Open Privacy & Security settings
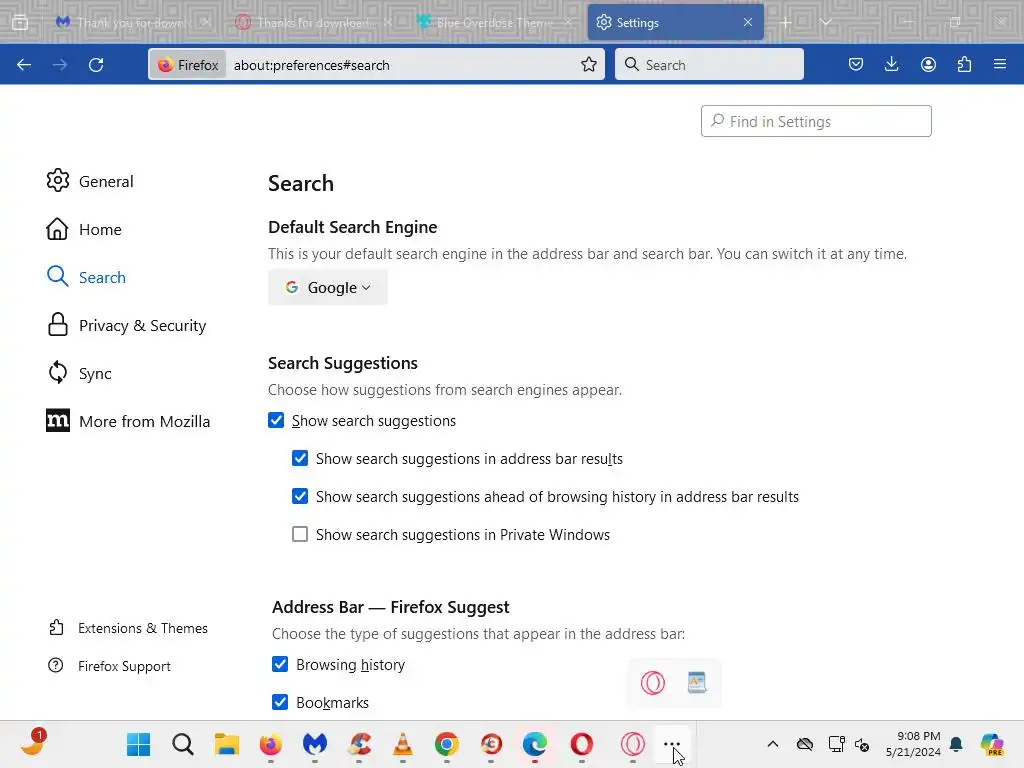Viewport: 1024px width, 768px height. pyautogui.click(x=126, y=325)
